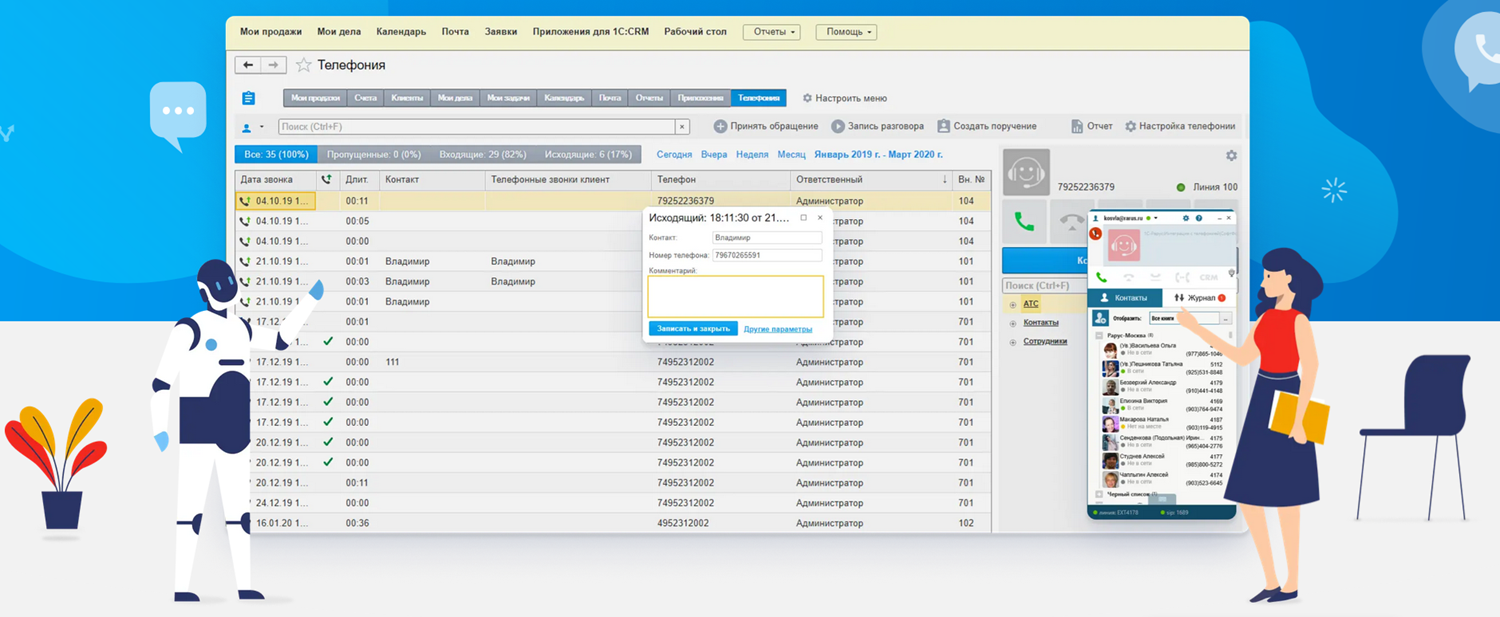Switch to the Клиенты tab
This screenshot has width=1500, height=617.
pos(407,98)
